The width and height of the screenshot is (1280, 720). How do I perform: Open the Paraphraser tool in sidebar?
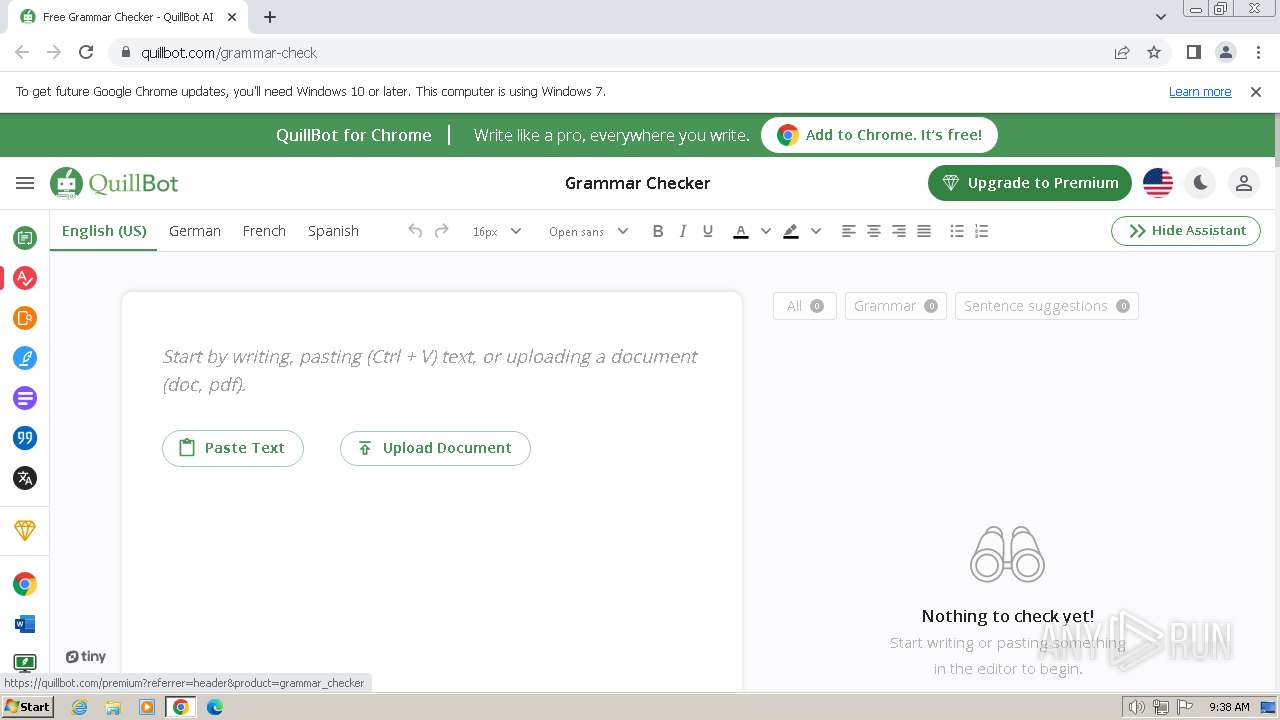pyautogui.click(x=25, y=238)
